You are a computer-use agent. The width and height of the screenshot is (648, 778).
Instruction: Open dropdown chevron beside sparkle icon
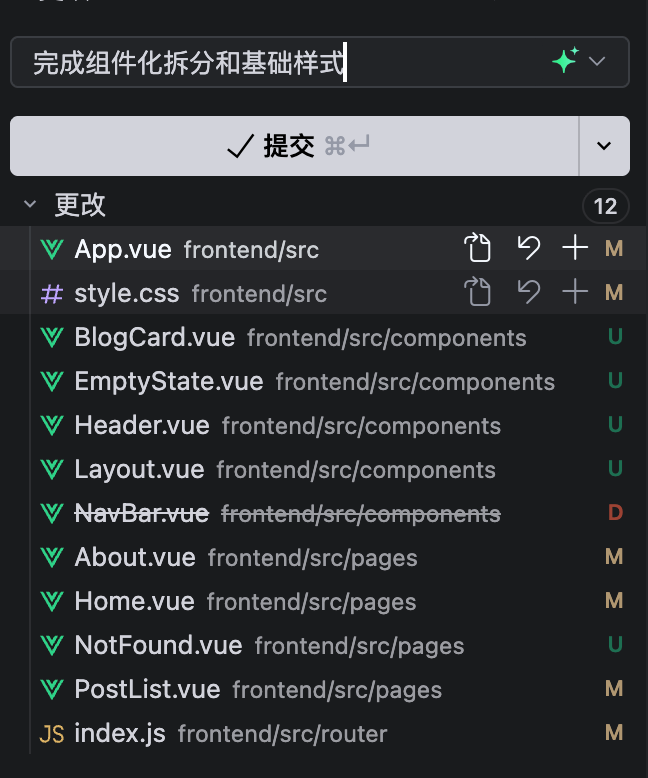pos(597,61)
